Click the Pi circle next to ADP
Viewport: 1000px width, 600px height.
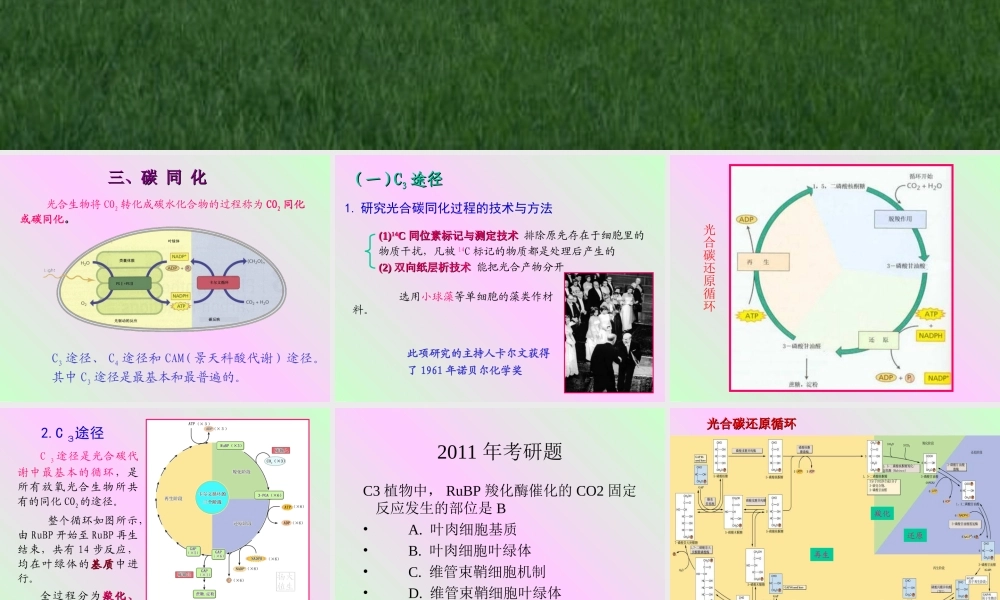pos(908,378)
